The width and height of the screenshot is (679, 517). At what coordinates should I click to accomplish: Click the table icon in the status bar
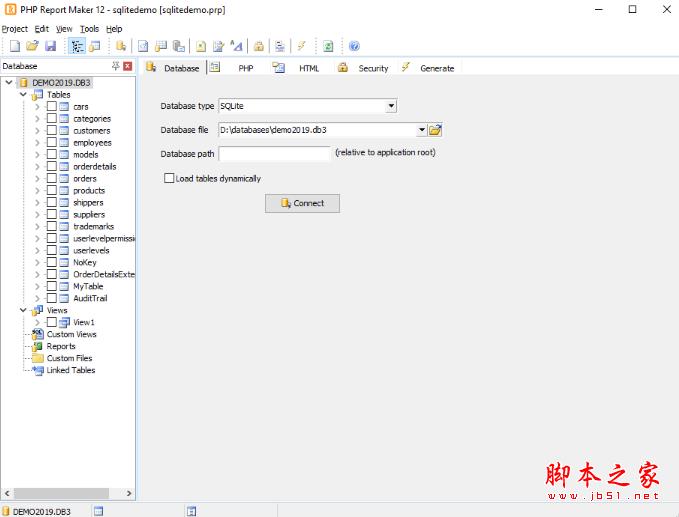click(98, 511)
